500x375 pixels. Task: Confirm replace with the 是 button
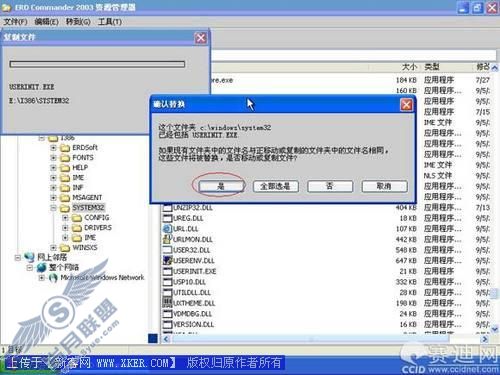coord(221,186)
